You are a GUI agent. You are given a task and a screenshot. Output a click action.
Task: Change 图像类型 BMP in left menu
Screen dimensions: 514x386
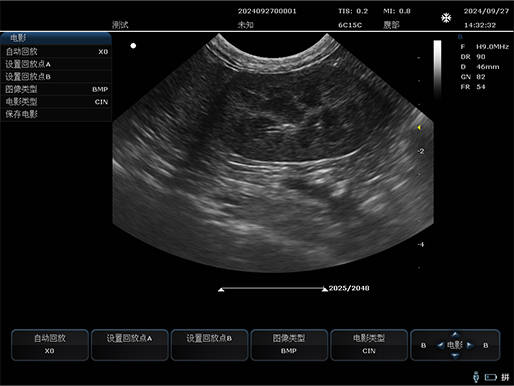click(x=56, y=89)
